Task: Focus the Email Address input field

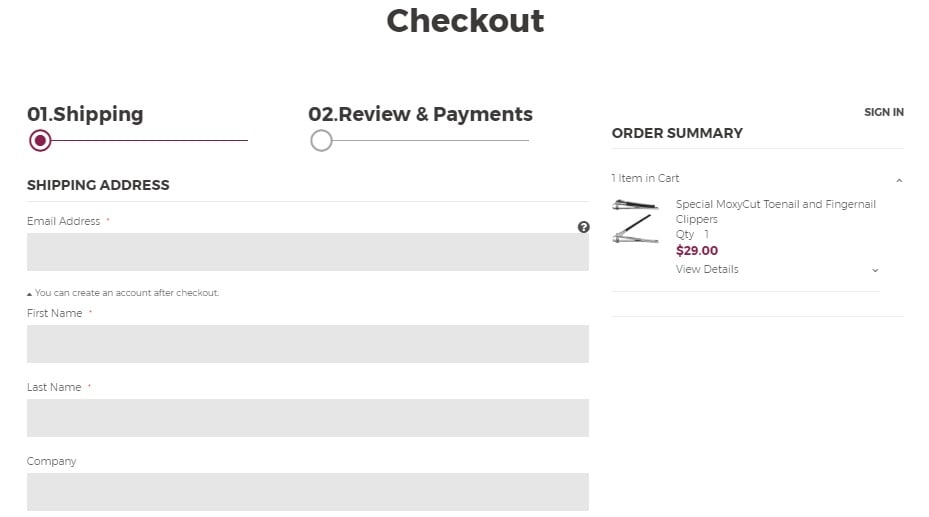Action: click(307, 252)
